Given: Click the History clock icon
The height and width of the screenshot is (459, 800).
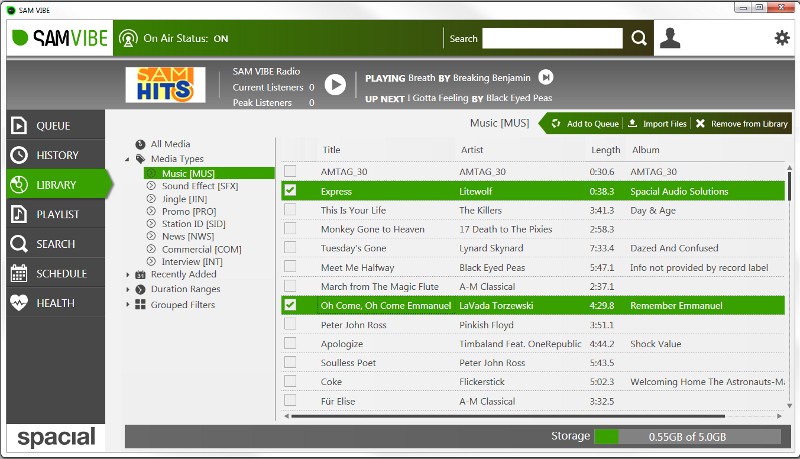Looking at the screenshot, I should (x=19, y=155).
